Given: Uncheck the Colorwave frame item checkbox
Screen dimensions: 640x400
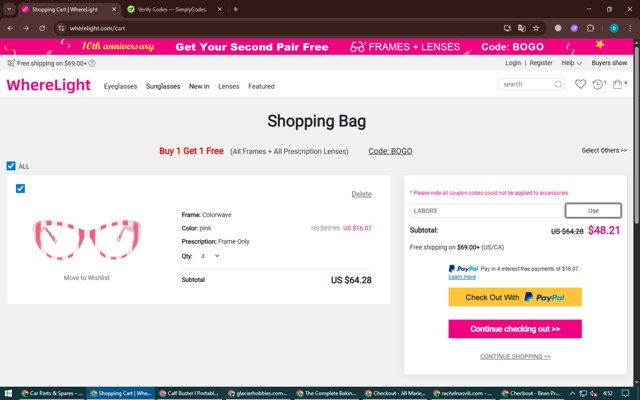Looking at the screenshot, I should [x=20, y=188].
